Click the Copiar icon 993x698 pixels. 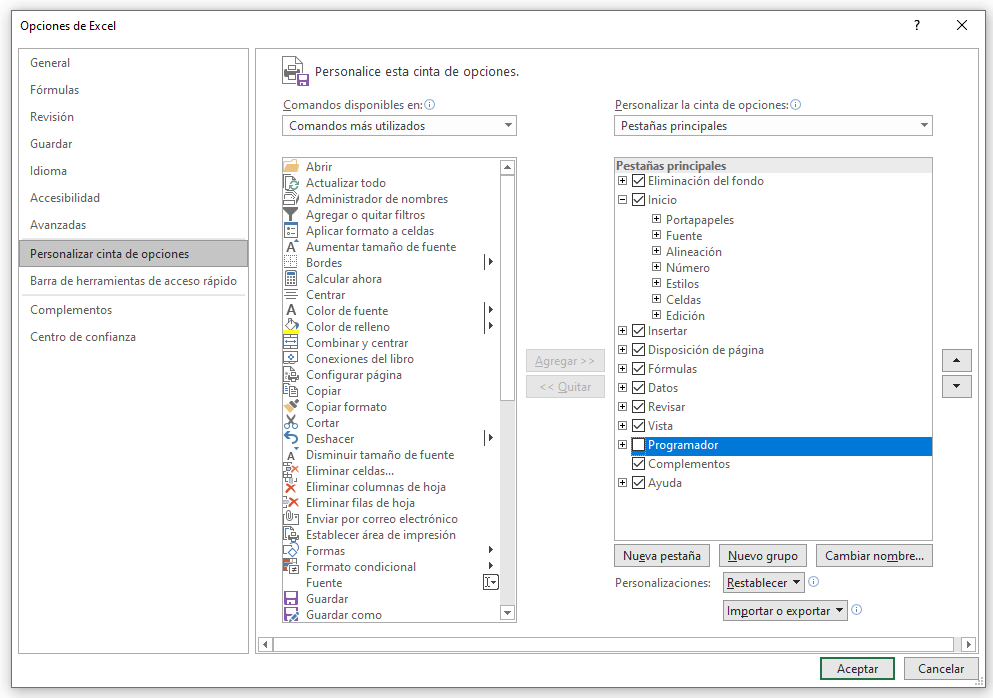click(x=291, y=391)
